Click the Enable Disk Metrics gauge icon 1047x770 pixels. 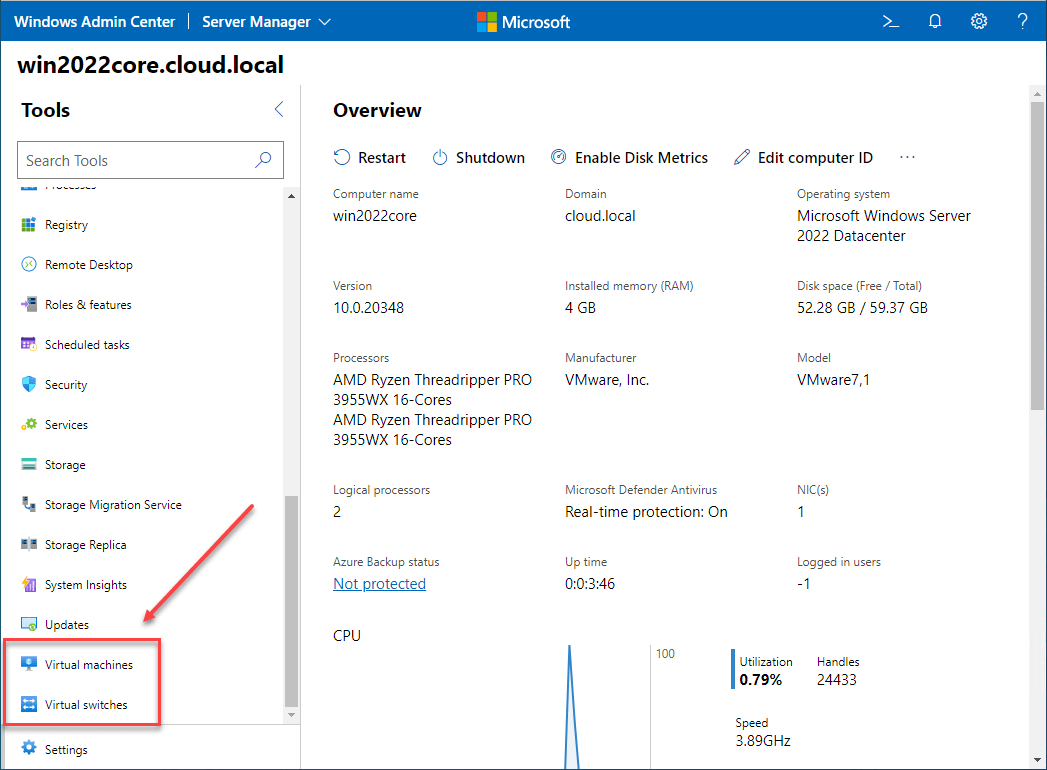click(558, 157)
